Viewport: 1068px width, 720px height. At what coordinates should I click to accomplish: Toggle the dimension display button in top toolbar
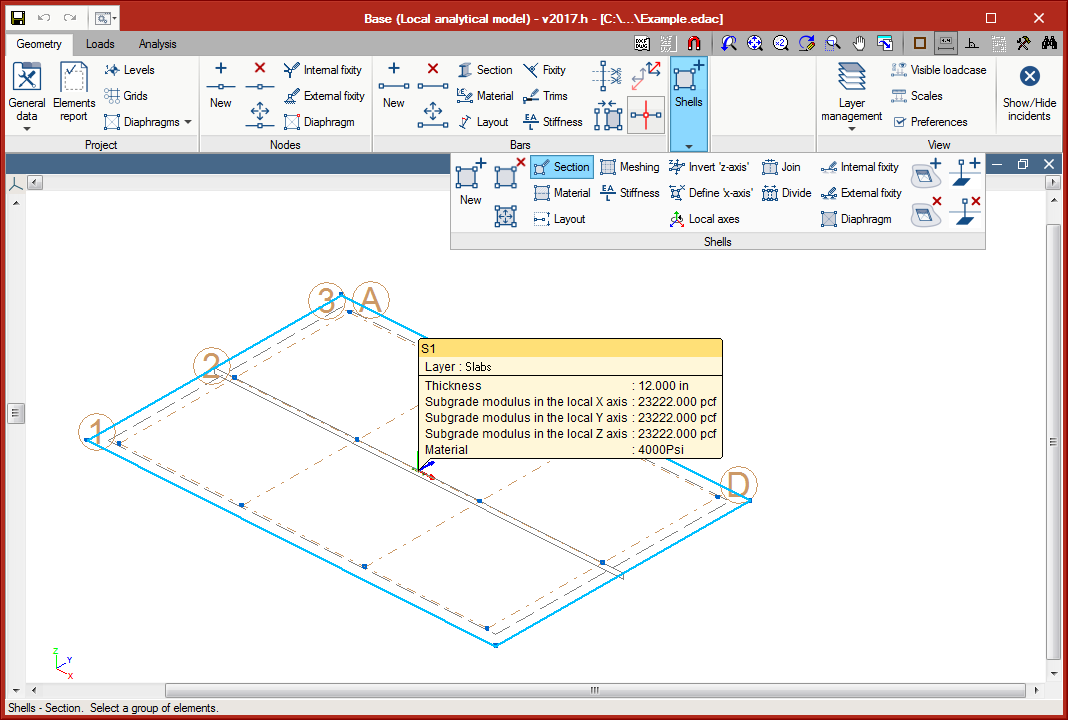coord(945,43)
